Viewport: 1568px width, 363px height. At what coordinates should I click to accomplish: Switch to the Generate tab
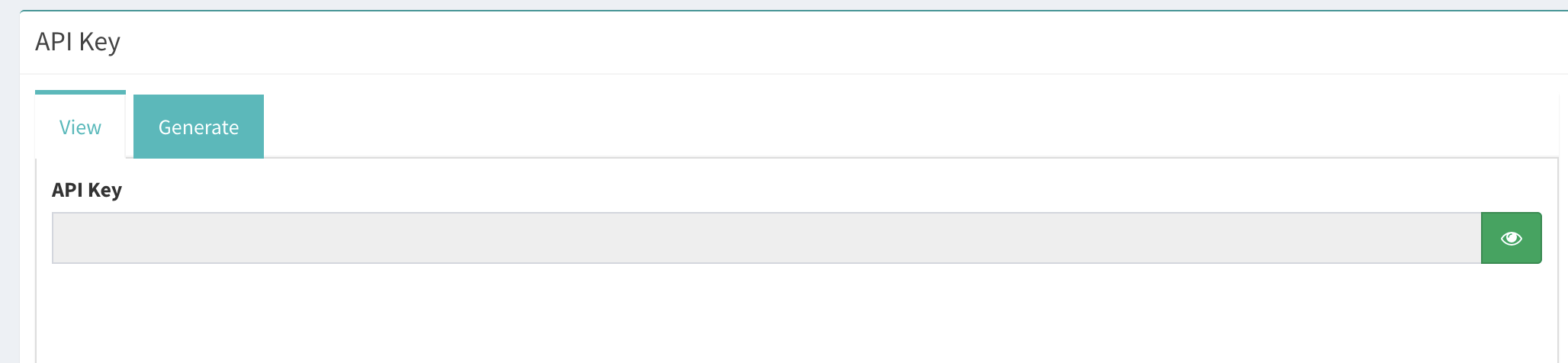(x=198, y=127)
